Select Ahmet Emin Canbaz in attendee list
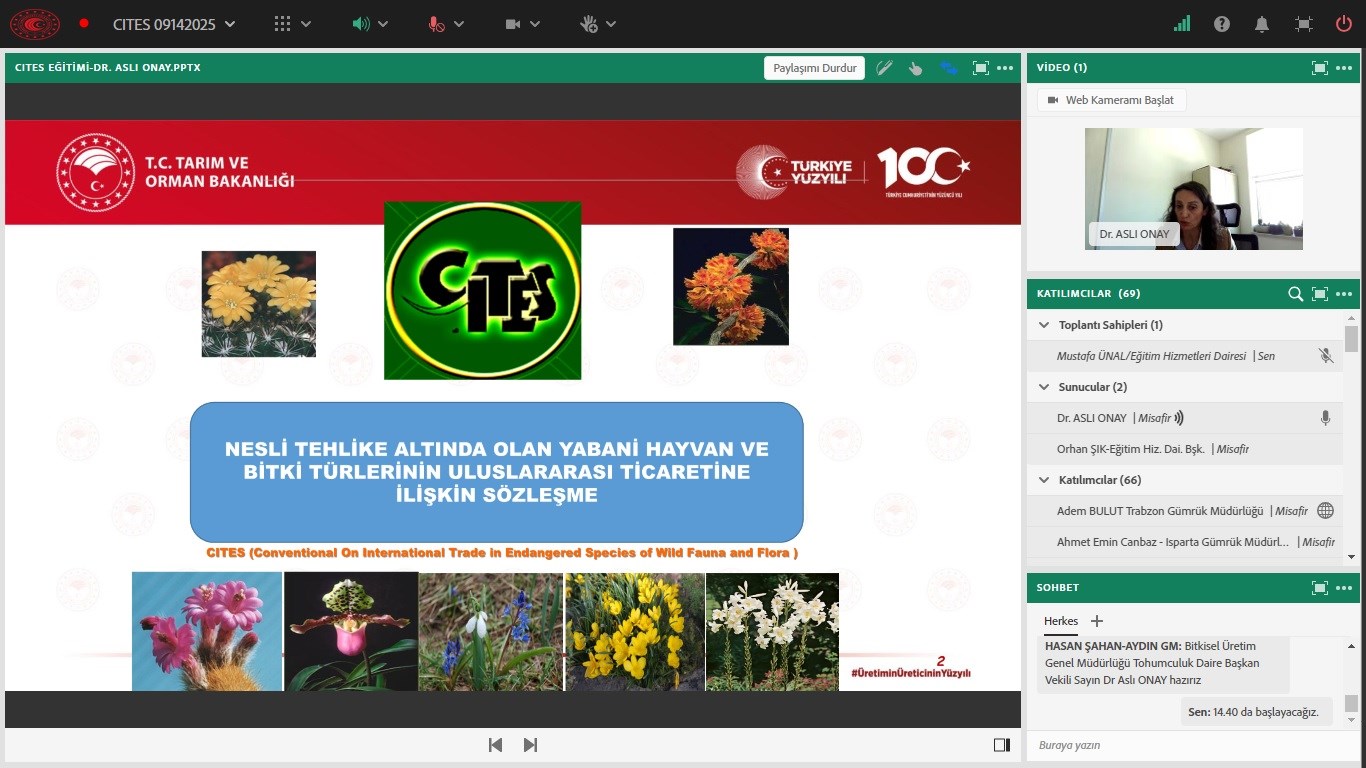The width and height of the screenshot is (1366, 768). pos(1185,542)
